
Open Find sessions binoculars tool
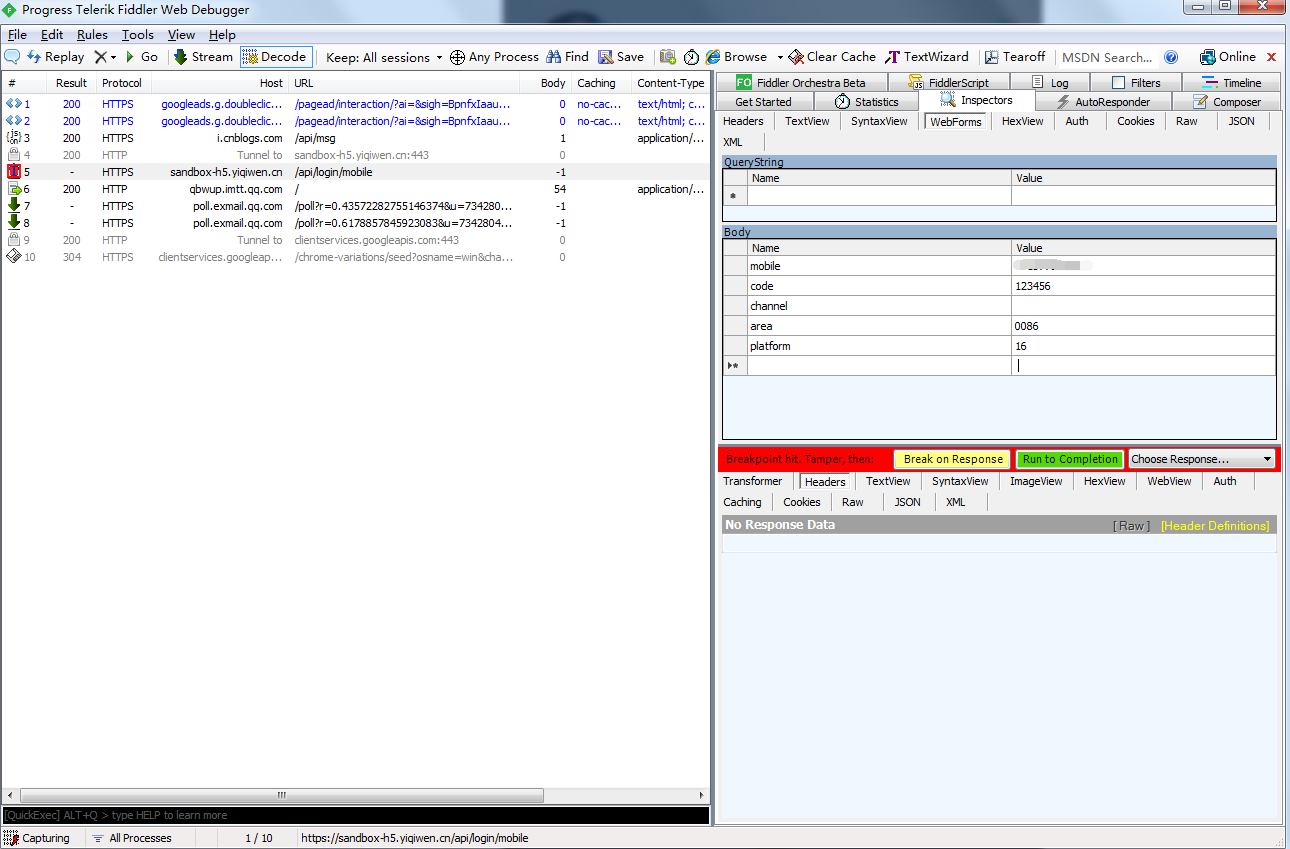tap(567, 57)
